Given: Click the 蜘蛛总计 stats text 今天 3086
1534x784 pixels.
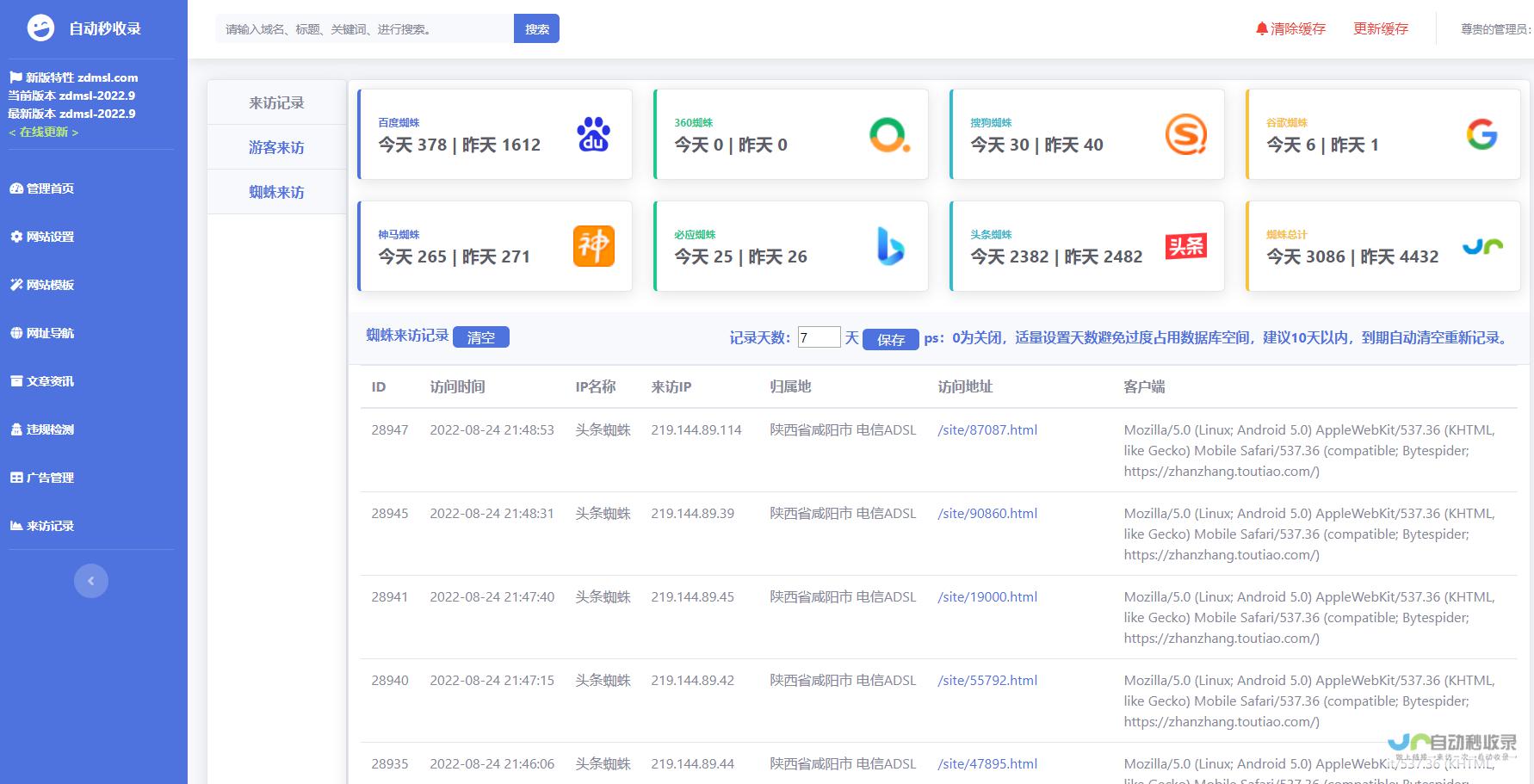Looking at the screenshot, I should click(x=1306, y=256).
